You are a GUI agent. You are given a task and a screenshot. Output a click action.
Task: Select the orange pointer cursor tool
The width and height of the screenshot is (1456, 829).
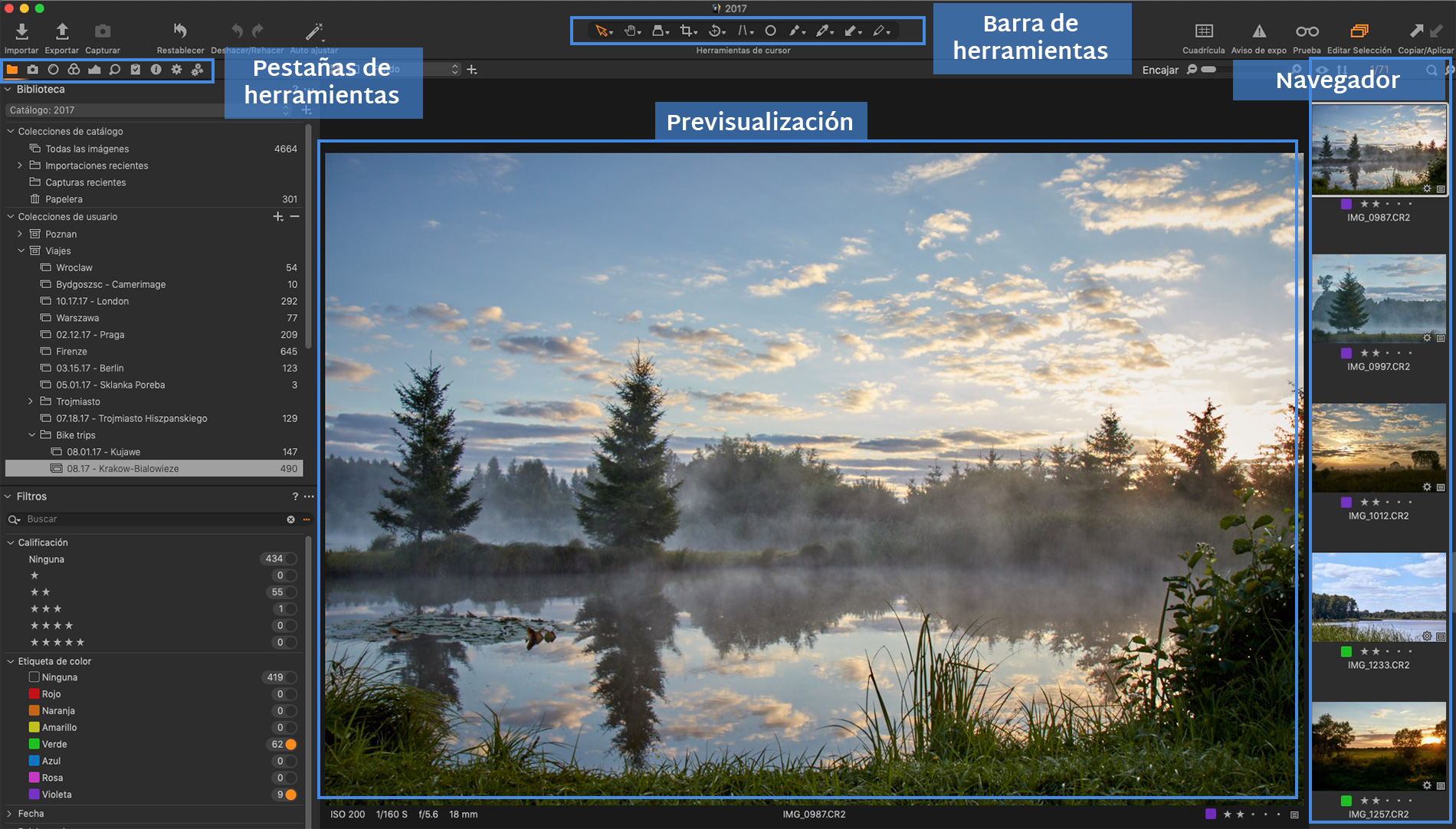[x=603, y=31]
